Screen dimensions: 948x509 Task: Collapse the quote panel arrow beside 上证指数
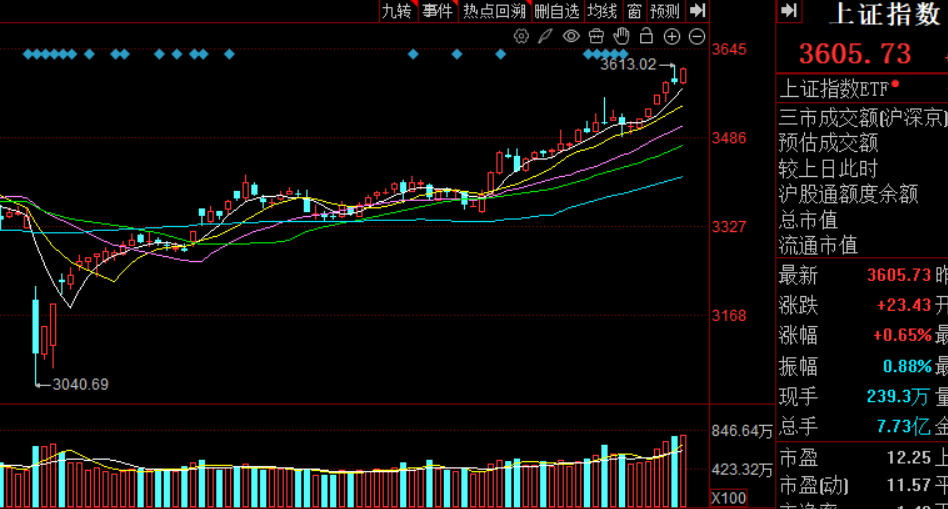[x=789, y=10]
